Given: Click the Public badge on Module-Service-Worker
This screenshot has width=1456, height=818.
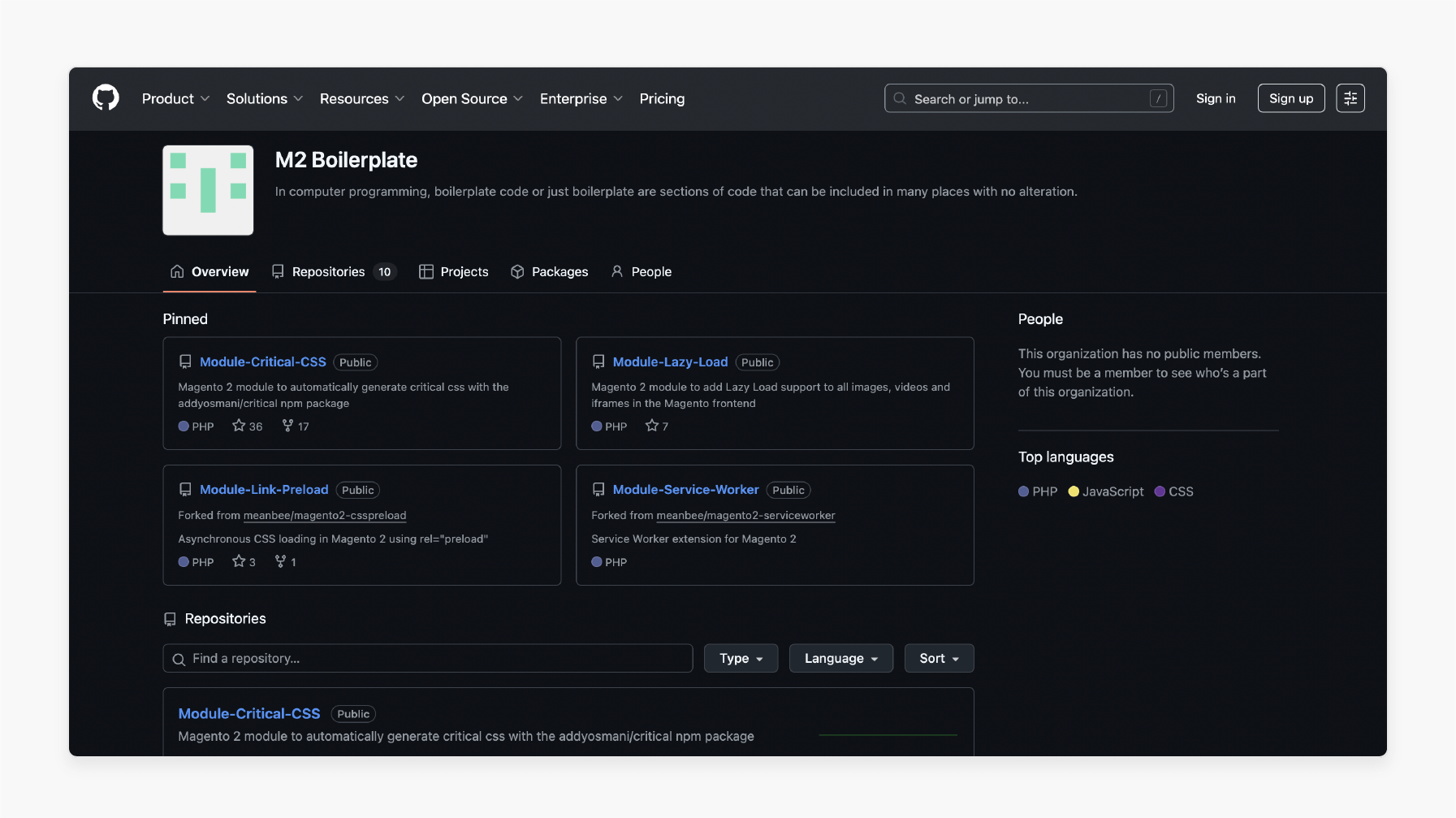Looking at the screenshot, I should 788,490.
